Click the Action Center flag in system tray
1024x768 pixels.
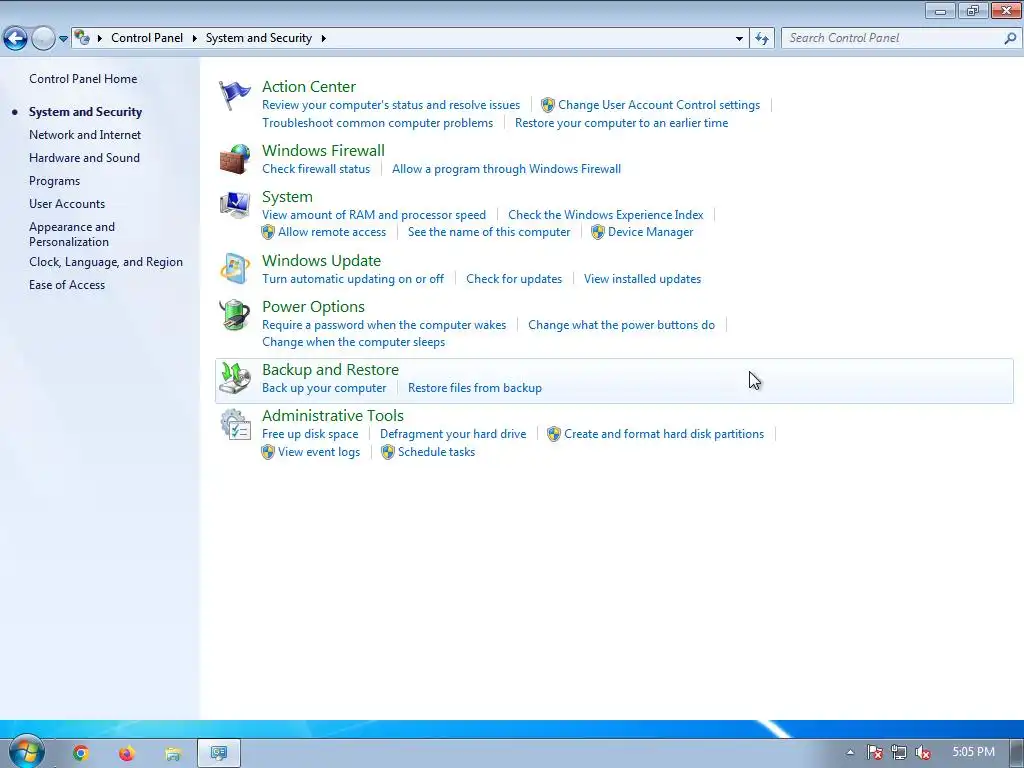coord(874,753)
